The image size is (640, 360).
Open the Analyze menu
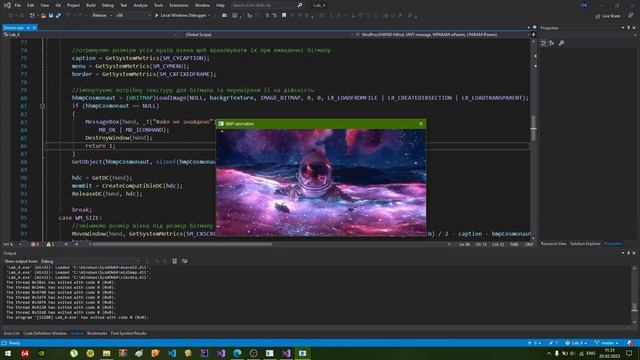click(x=140, y=5)
